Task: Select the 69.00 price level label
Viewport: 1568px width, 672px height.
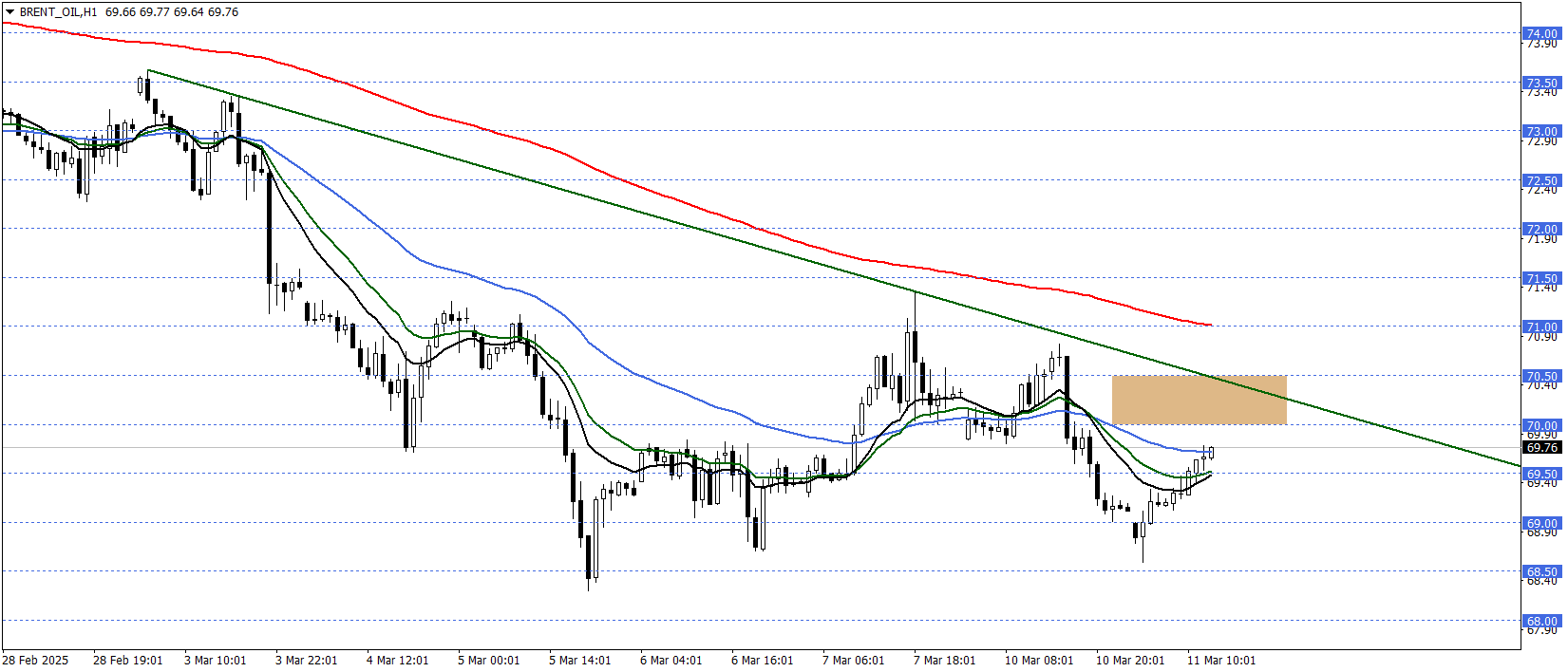Action: [x=1541, y=523]
